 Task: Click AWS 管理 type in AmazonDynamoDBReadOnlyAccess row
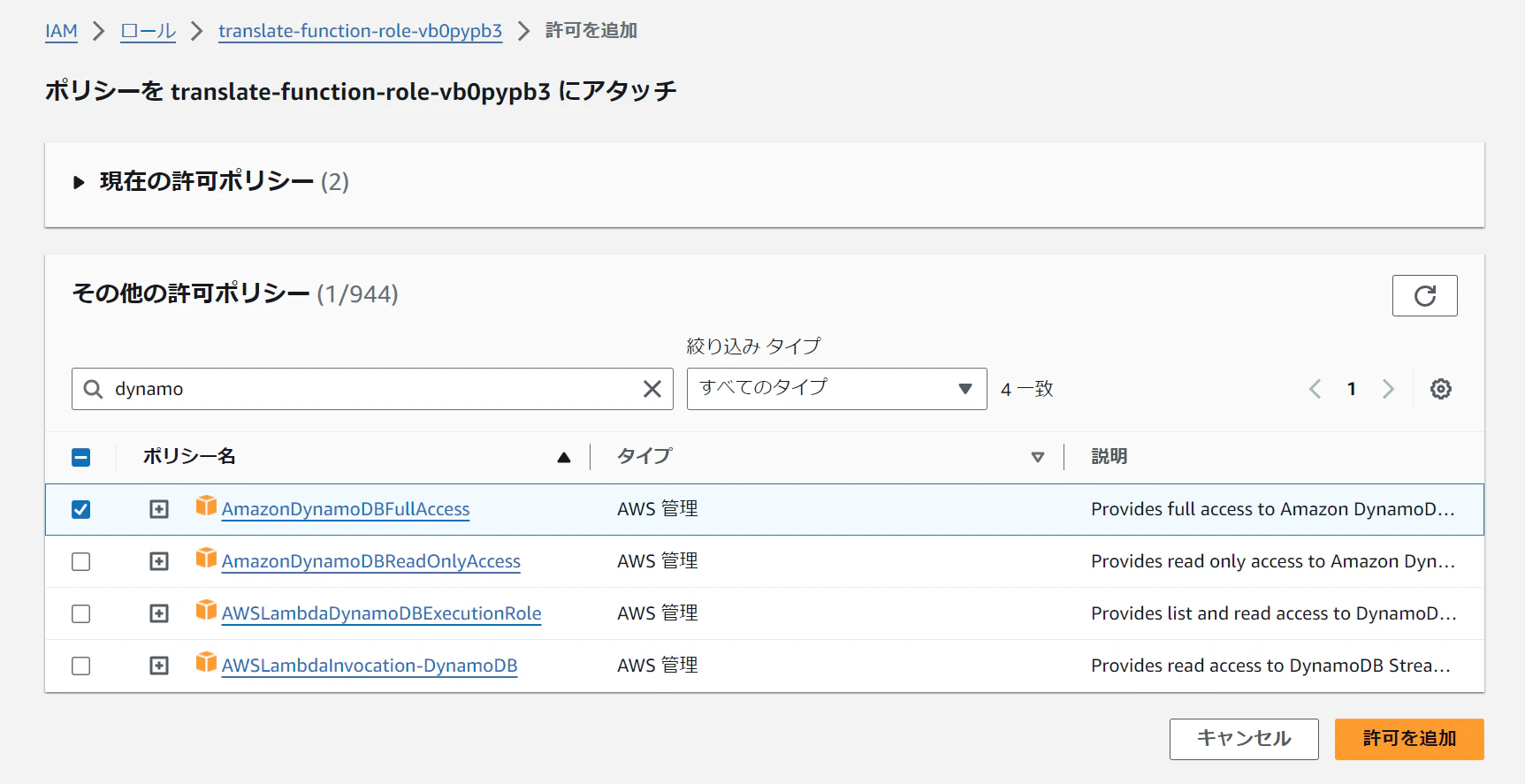pos(658,561)
